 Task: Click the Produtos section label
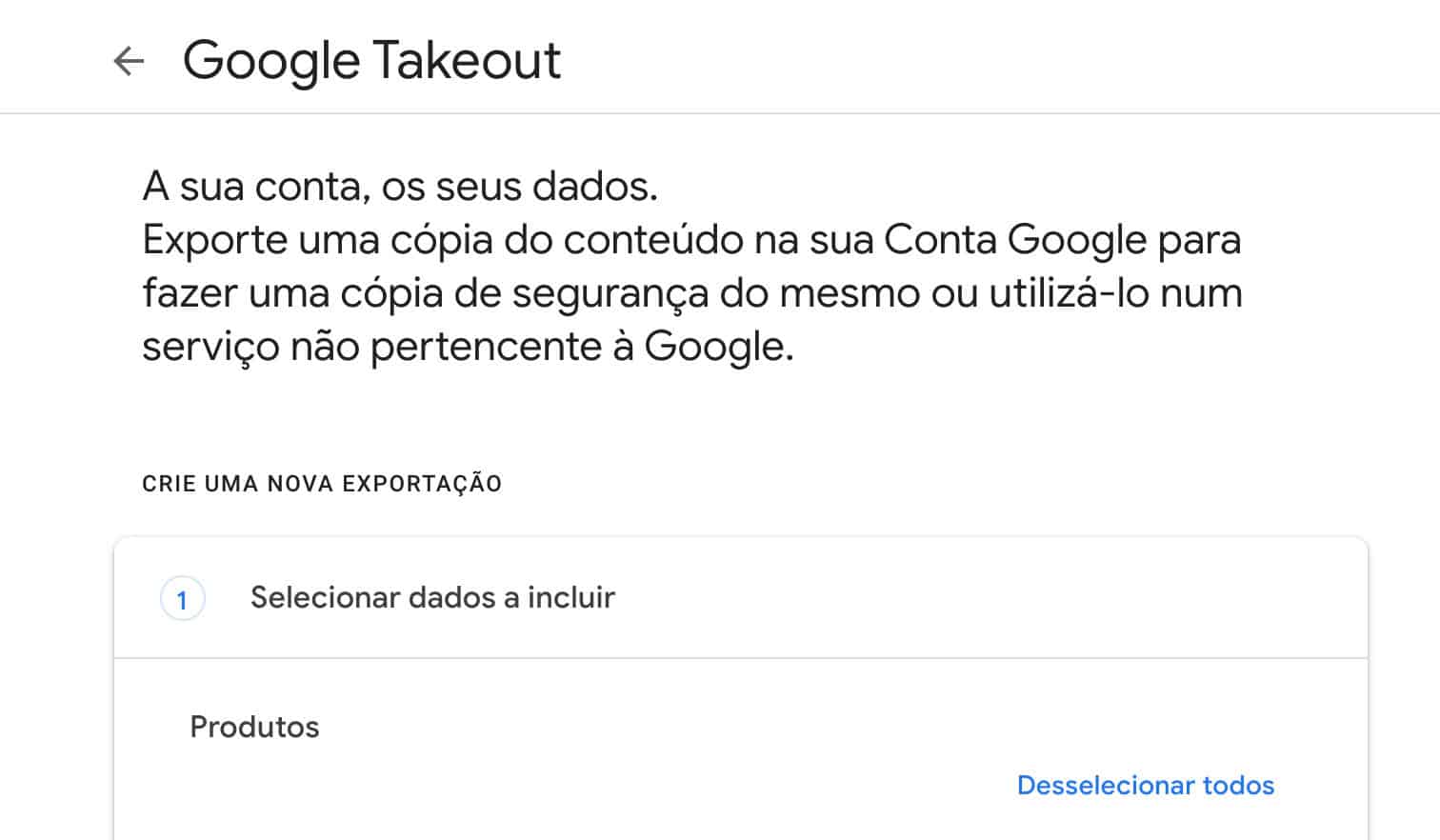pyautogui.click(x=254, y=728)
